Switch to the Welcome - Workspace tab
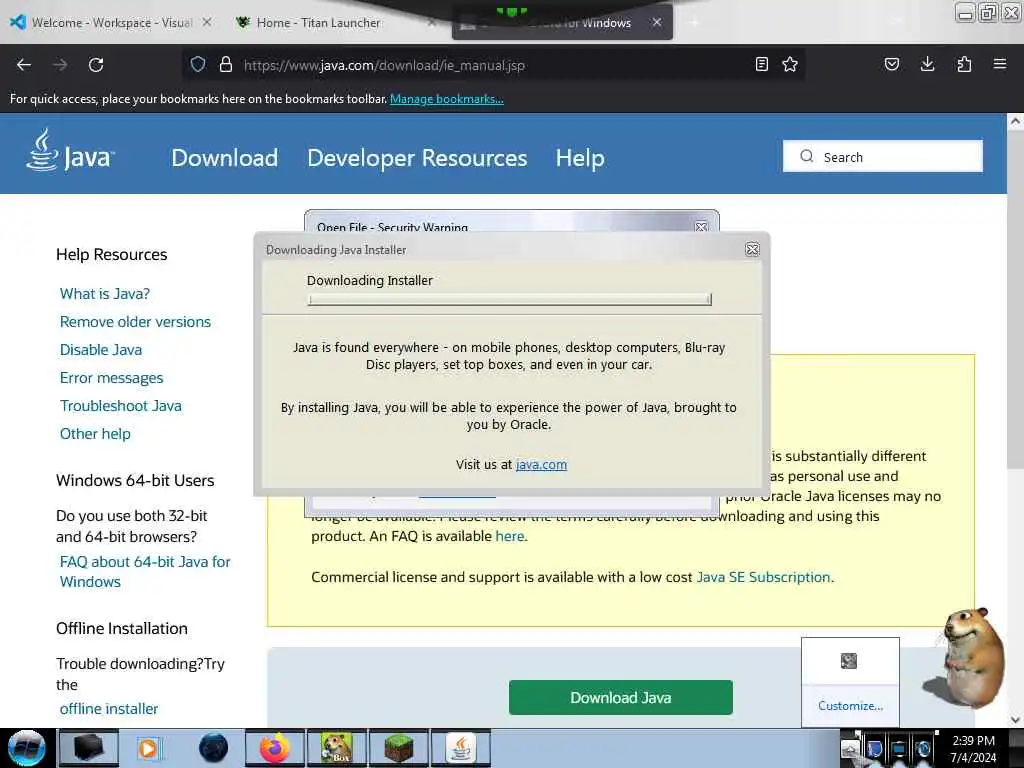 (112, 23)
